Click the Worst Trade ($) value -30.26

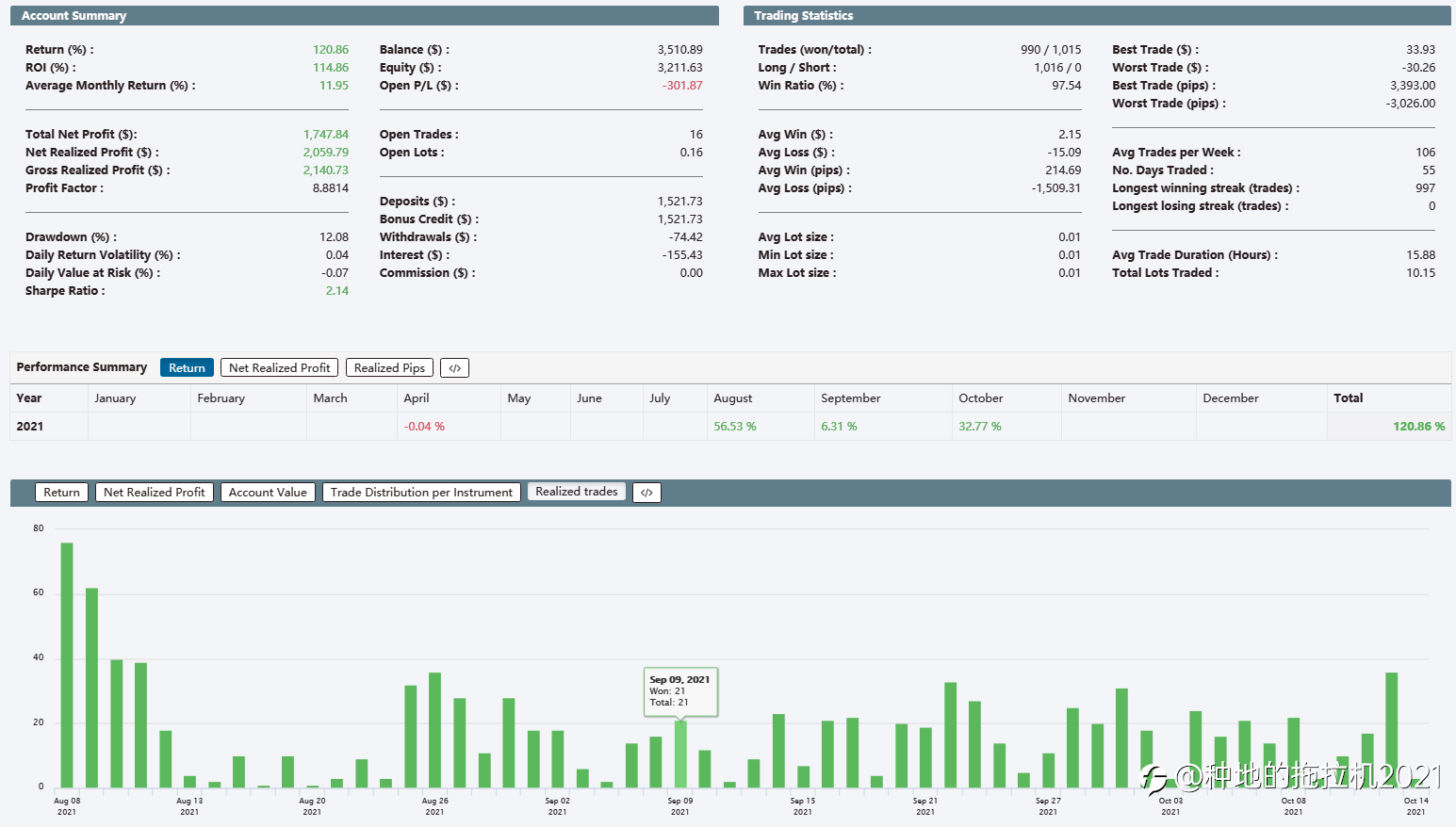[x=1419, y=68]
